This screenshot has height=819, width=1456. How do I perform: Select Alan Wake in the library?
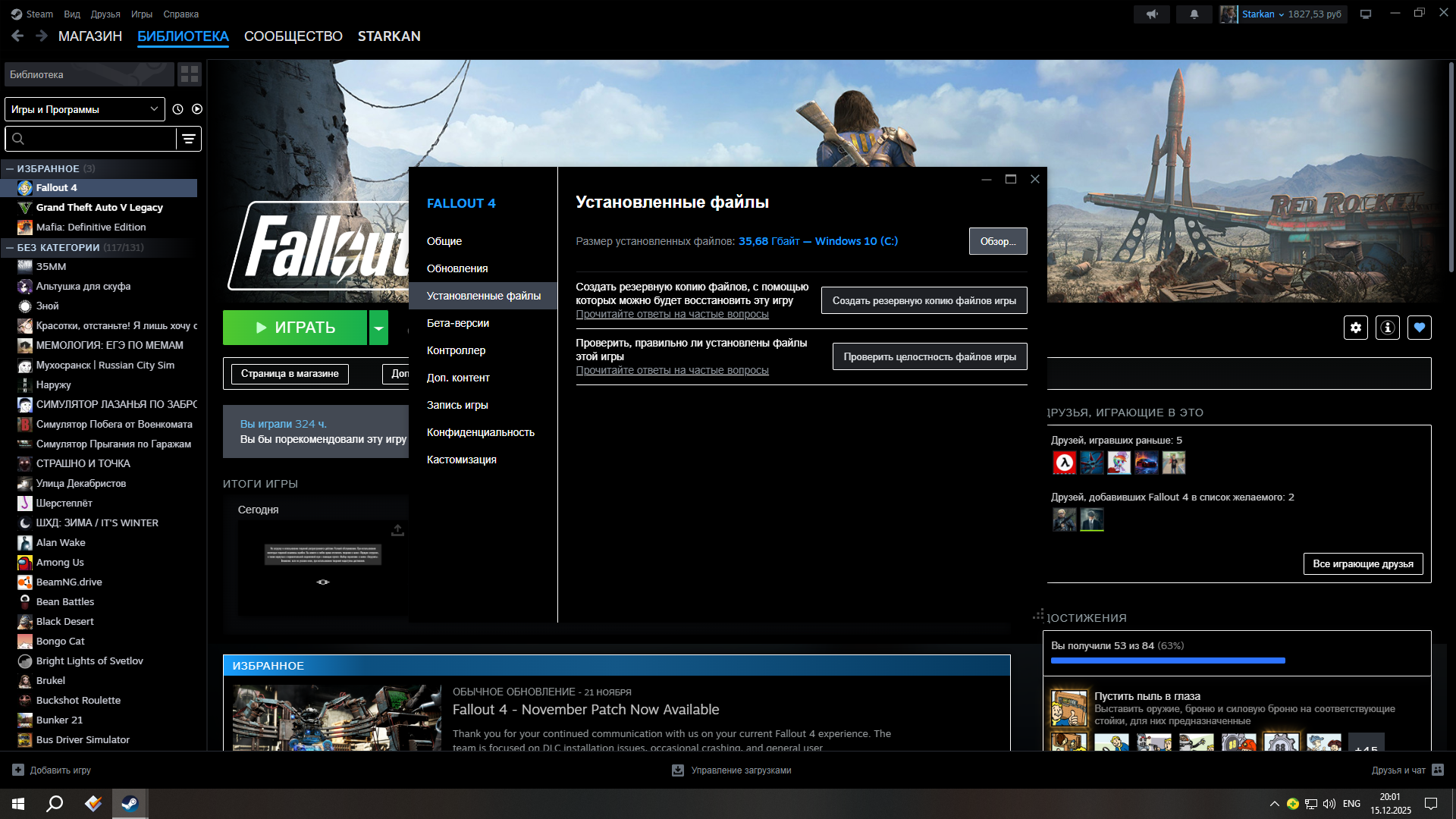pyautogui.click(x=100, y=543)
